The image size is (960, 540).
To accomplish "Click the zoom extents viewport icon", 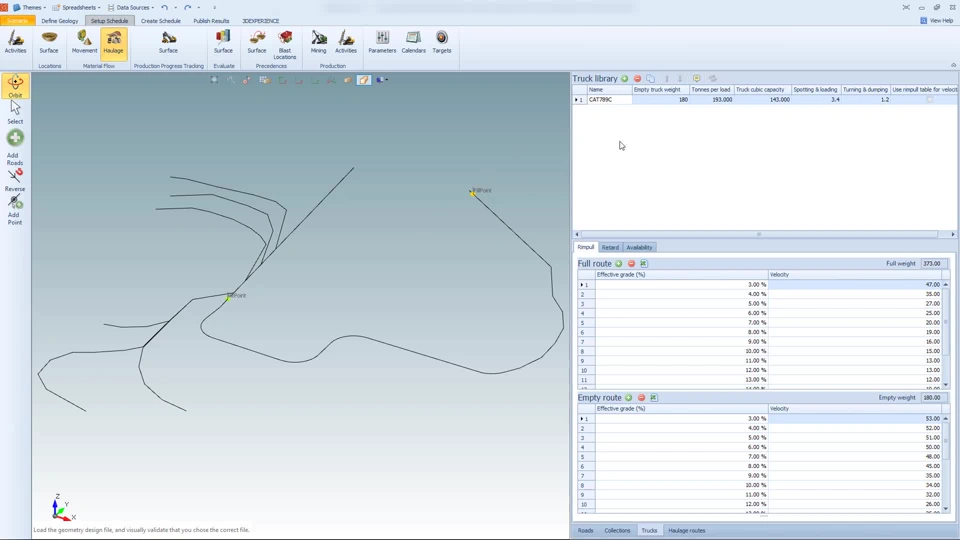I will click(x=214, y=80).
